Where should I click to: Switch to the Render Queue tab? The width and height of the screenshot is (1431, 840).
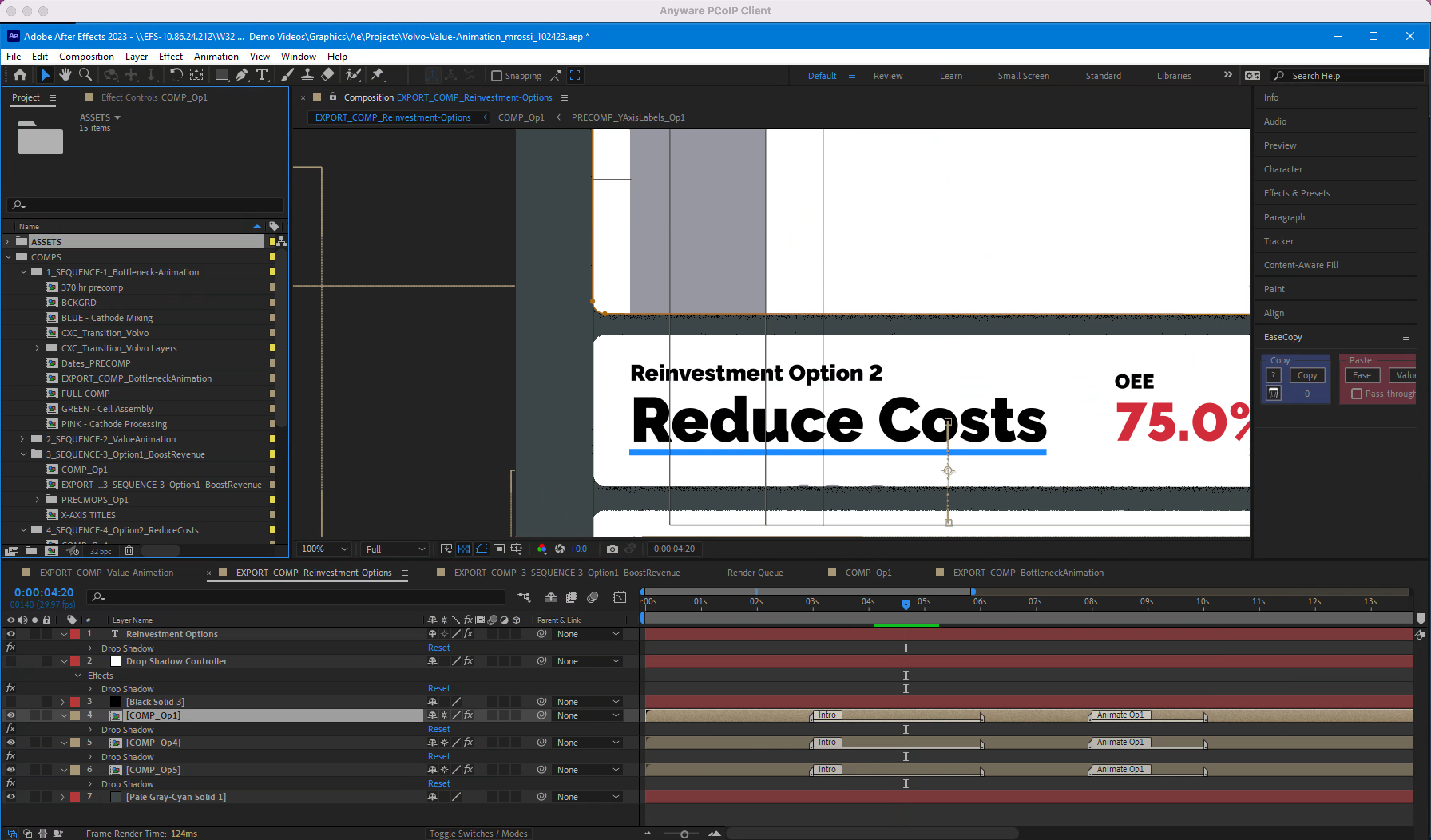755,573
